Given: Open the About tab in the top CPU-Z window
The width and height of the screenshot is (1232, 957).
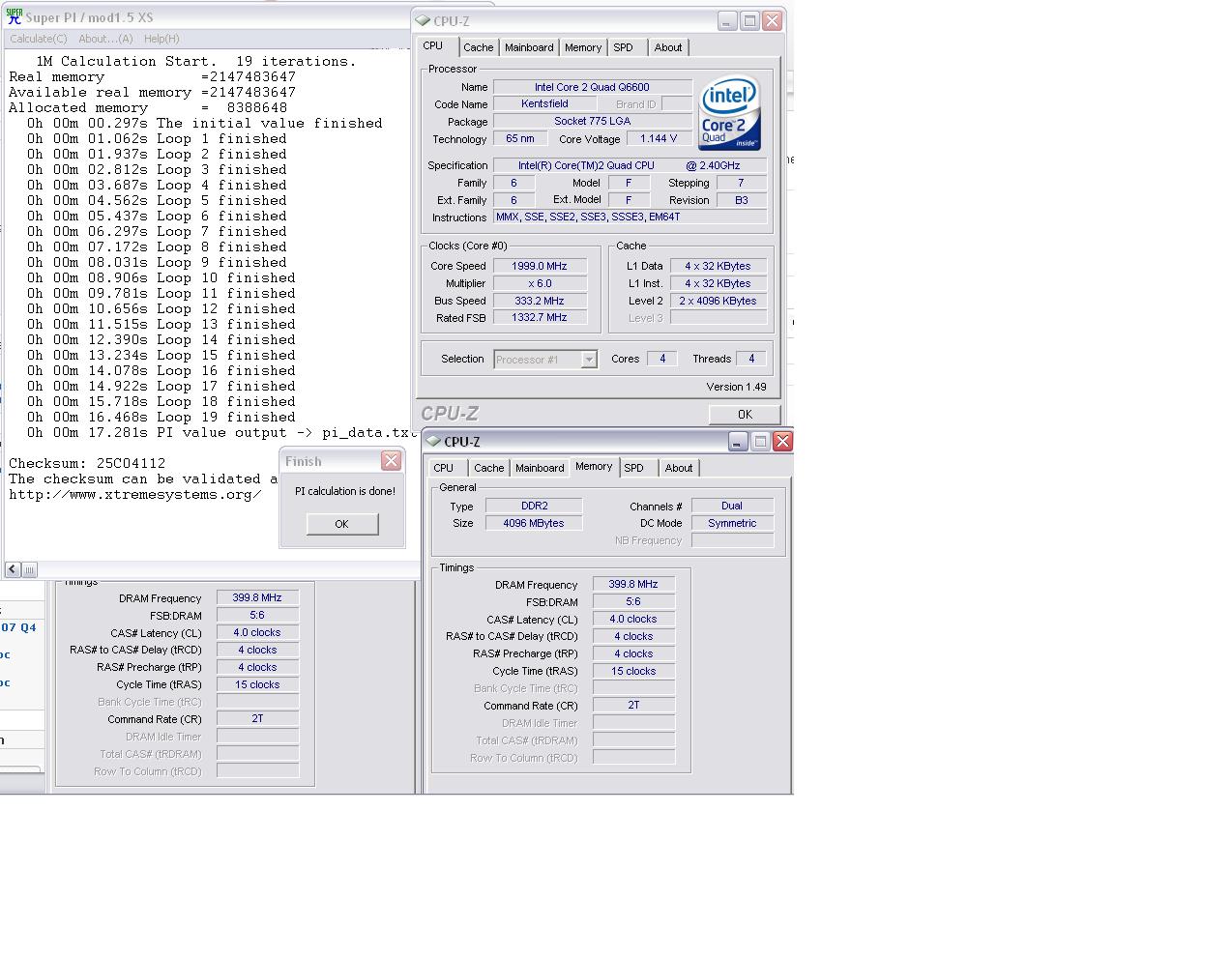Looking at the screenshot, I should [667, 47].
